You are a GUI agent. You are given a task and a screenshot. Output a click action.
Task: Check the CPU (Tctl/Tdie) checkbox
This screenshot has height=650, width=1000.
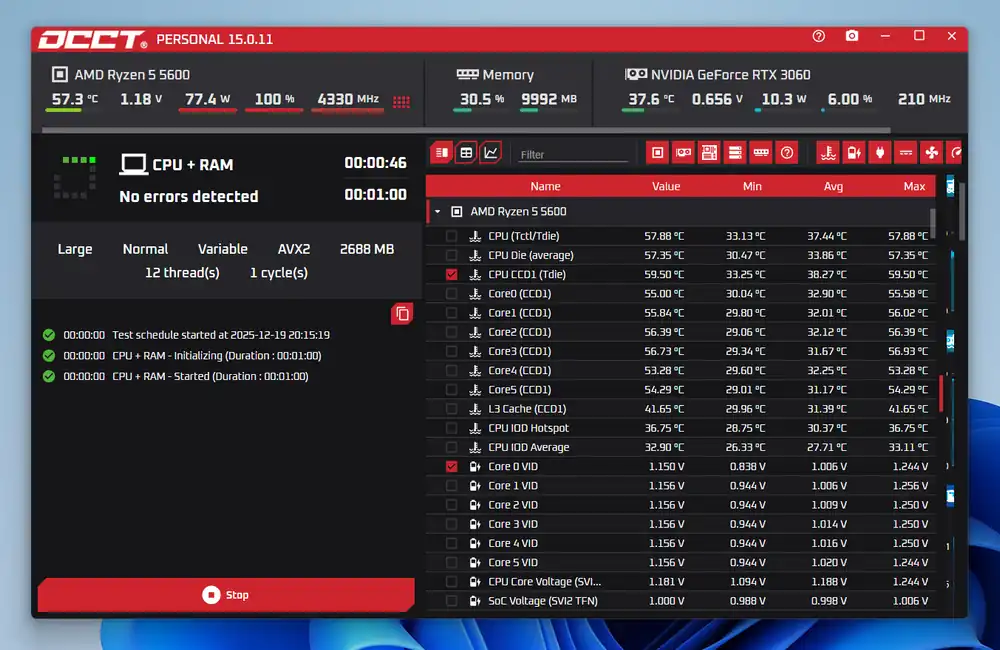coord(451,236)
